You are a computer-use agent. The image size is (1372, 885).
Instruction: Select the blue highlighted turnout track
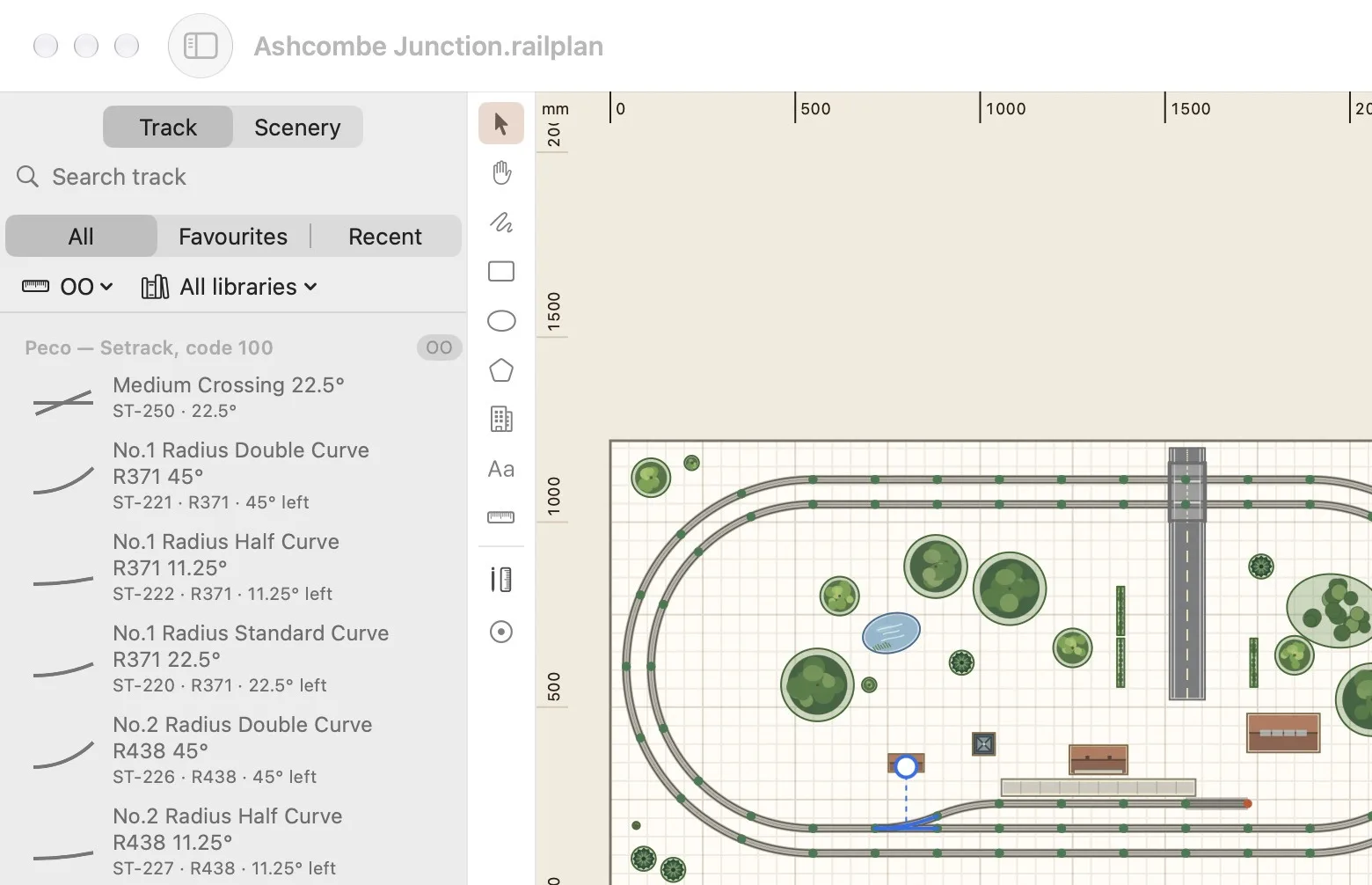906,824
